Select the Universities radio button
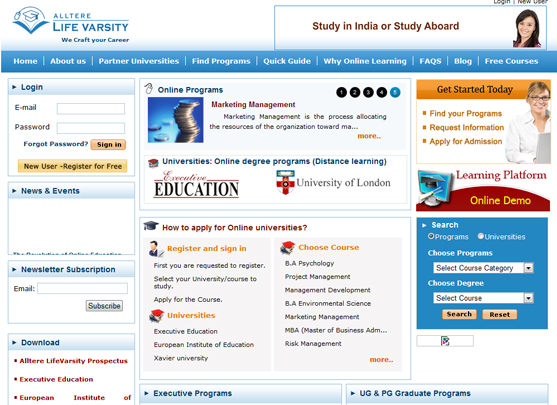This screenshot has height=405, width=557. (x=481, y=236)
